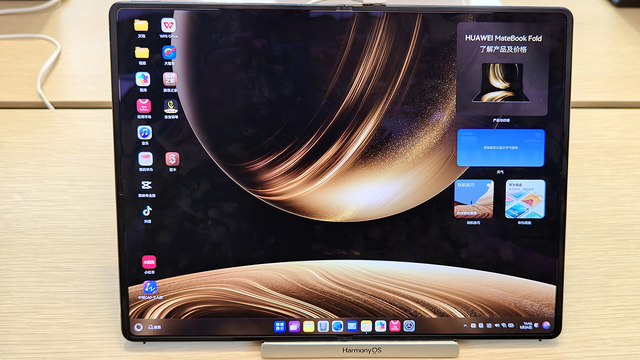The width and height of the screenshot is (640, 360).
Task: Open the HUAWEI MateBook Fold product card
Action: tap(502, 69)
